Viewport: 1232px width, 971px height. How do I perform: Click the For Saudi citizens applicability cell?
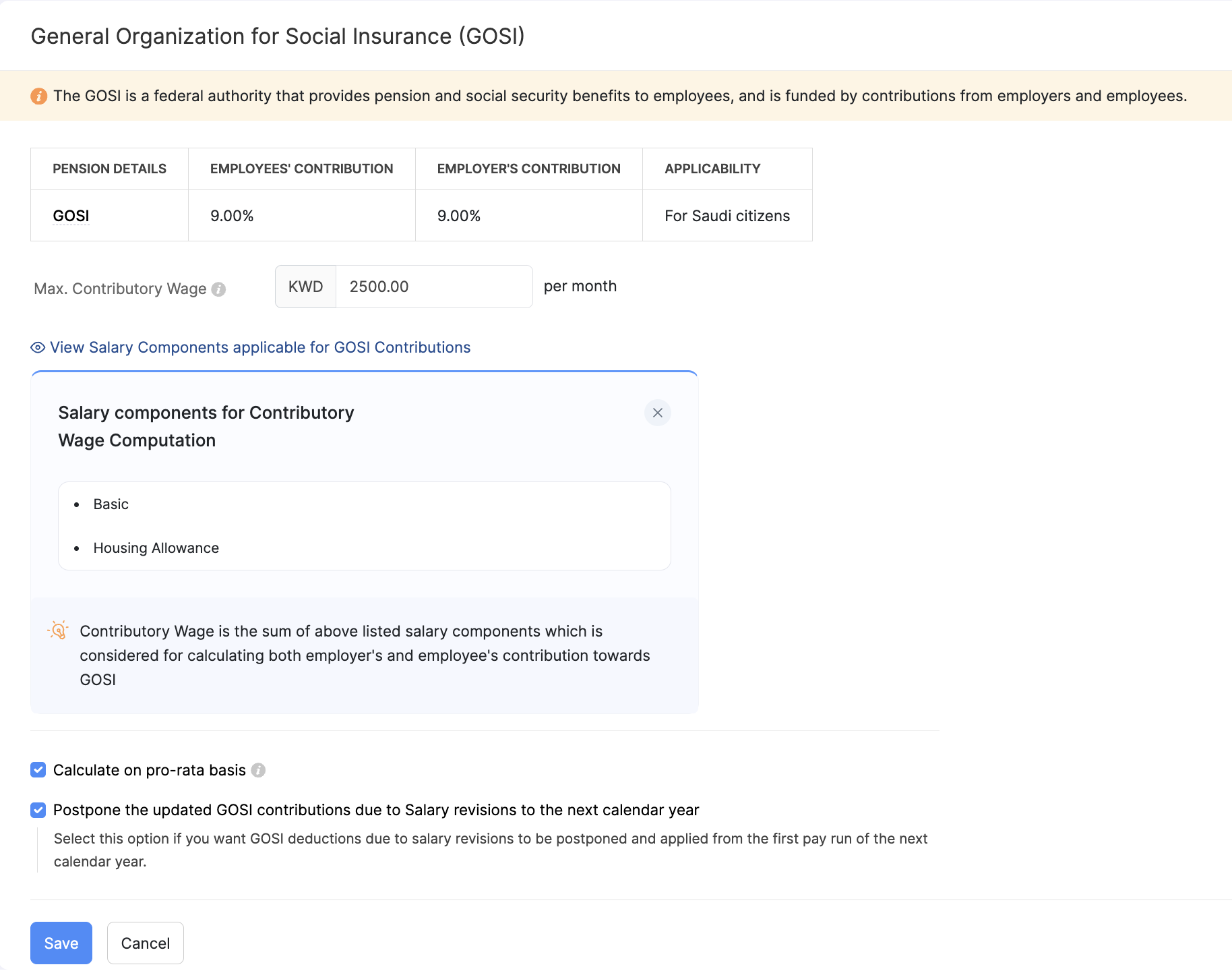click(x=727, y=215)
